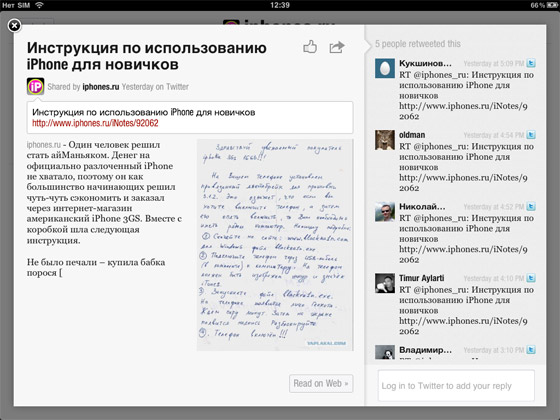Open oldman's profile name

[x=412, y=135]
